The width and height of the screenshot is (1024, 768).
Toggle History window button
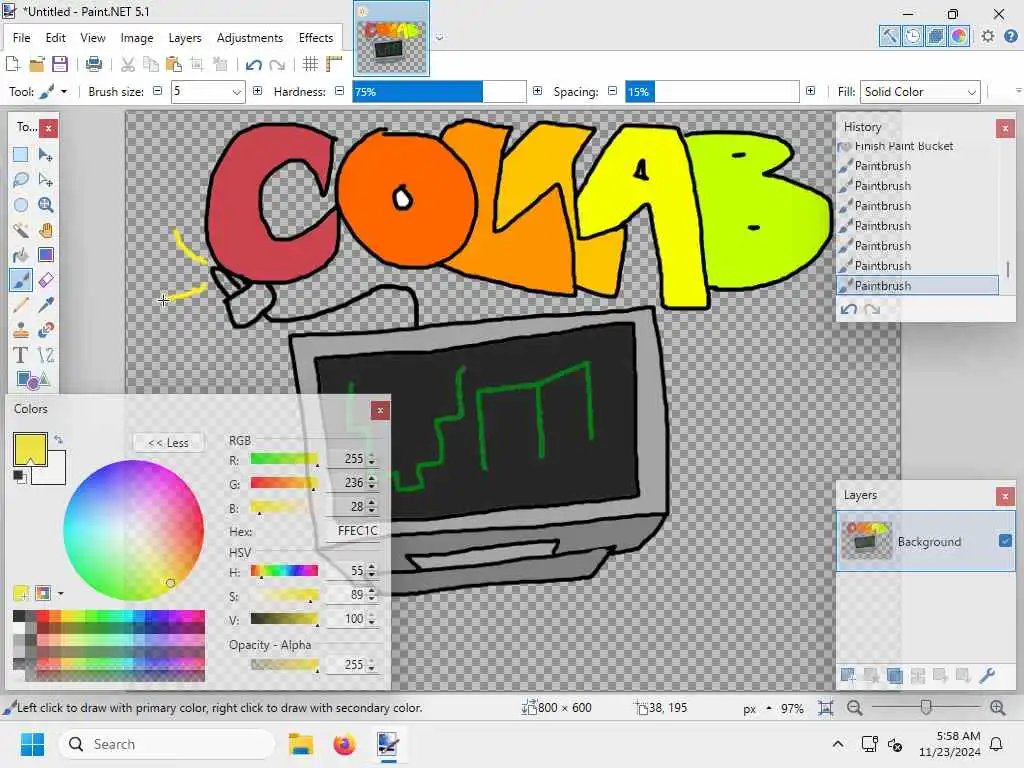pos(912,36)
